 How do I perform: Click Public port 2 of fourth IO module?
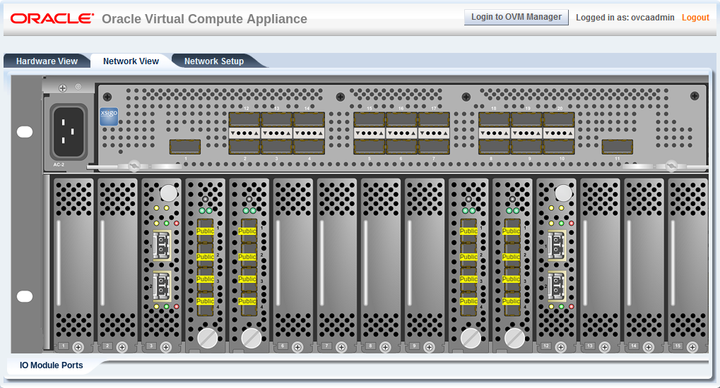[205, 257]
